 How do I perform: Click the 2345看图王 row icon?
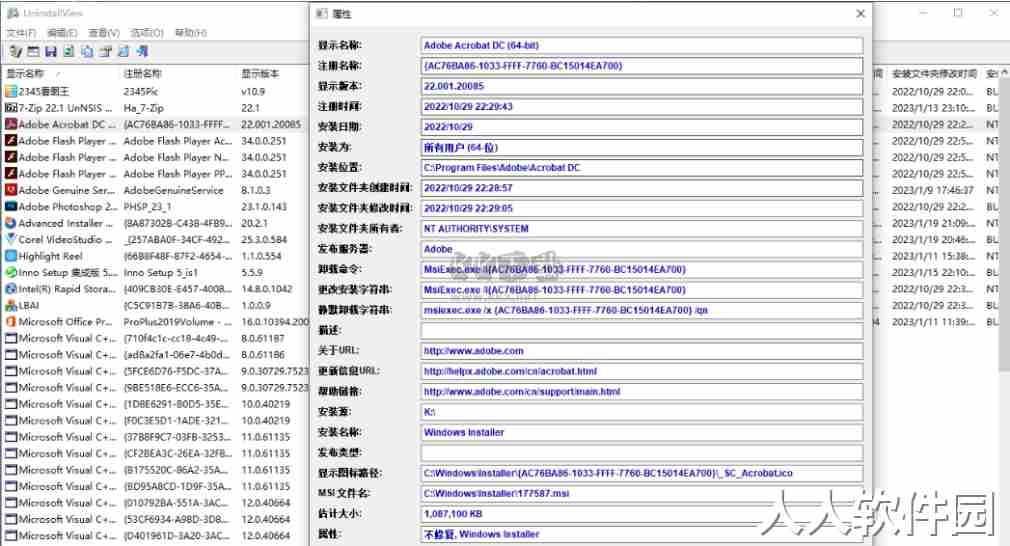(x=10, y=91)
